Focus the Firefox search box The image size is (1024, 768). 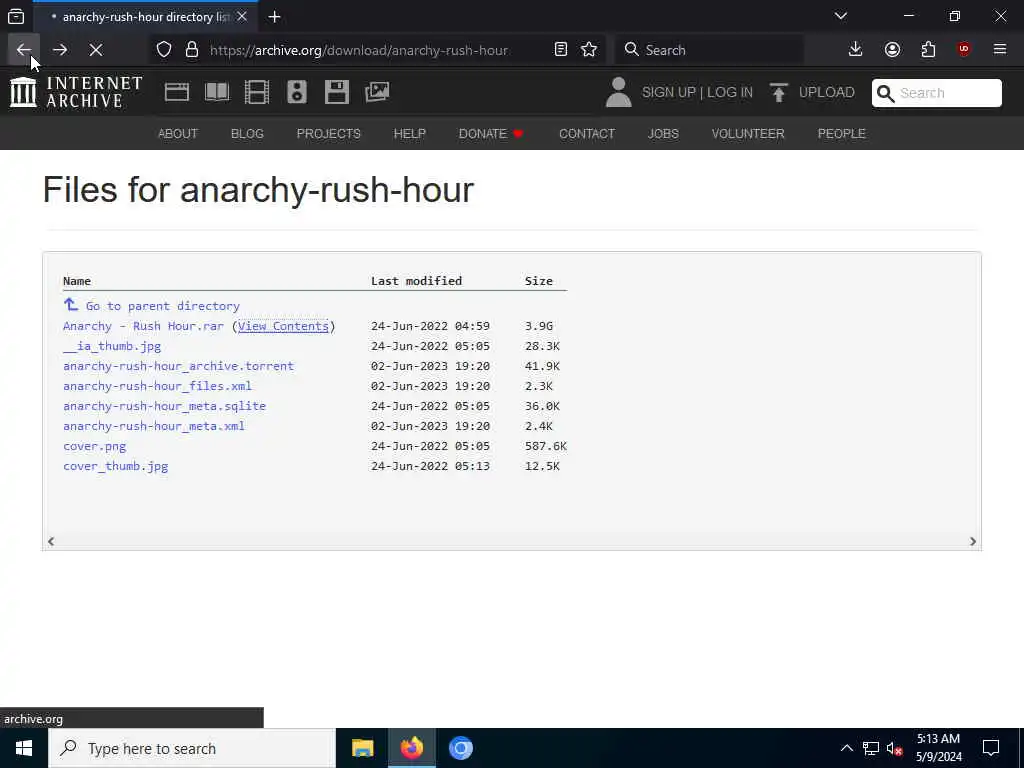click(x=709, y=50)
